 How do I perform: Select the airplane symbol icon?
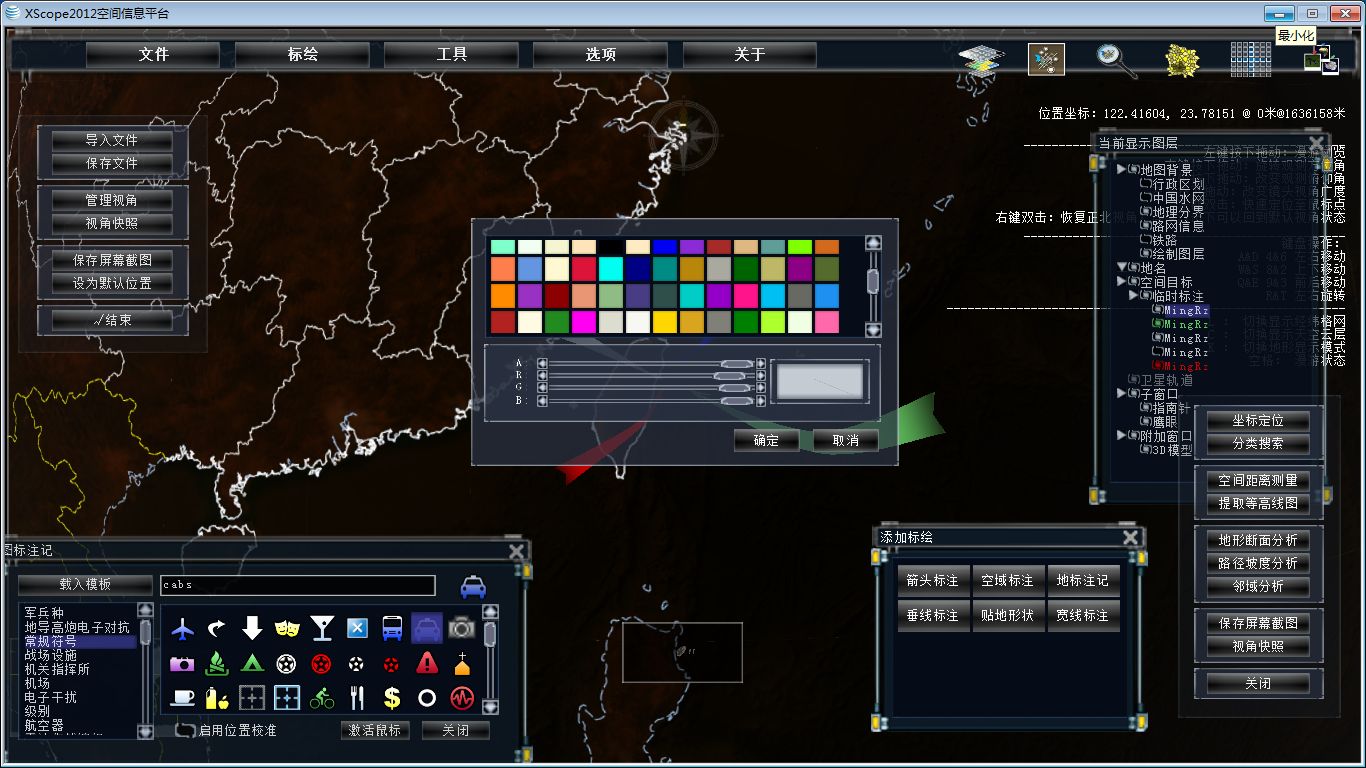183,628
